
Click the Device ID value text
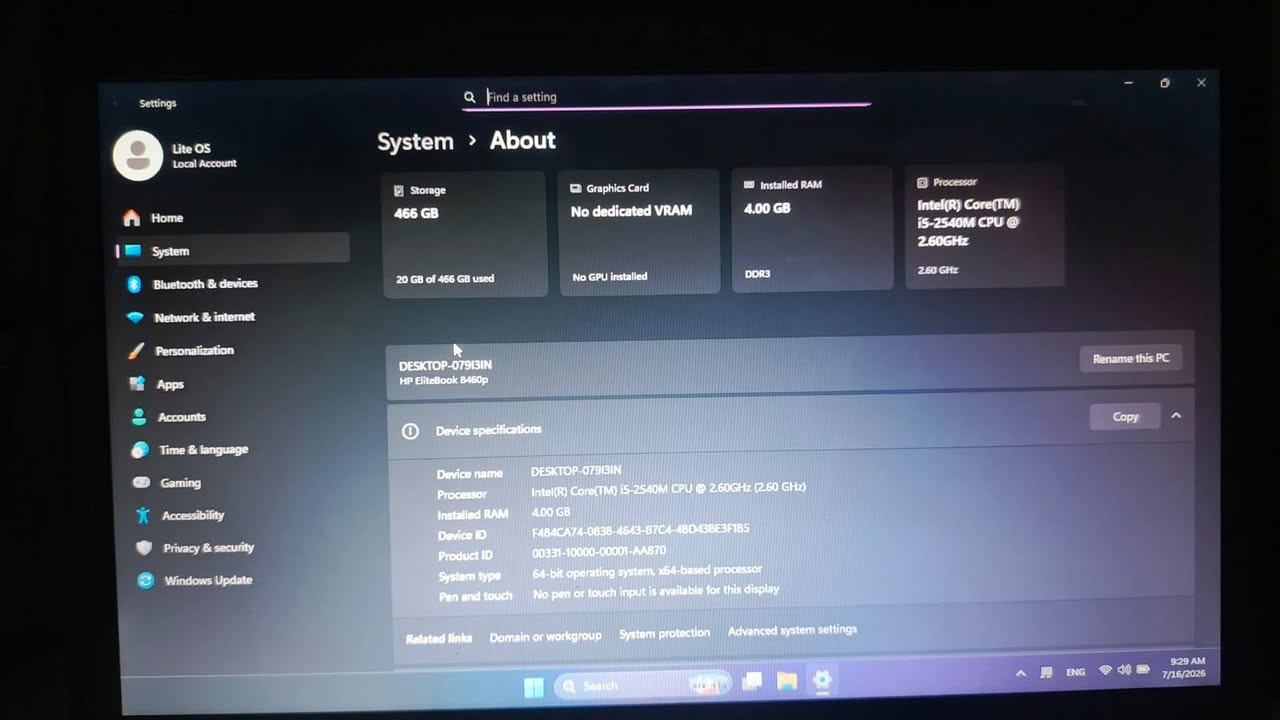coord(641,530)
